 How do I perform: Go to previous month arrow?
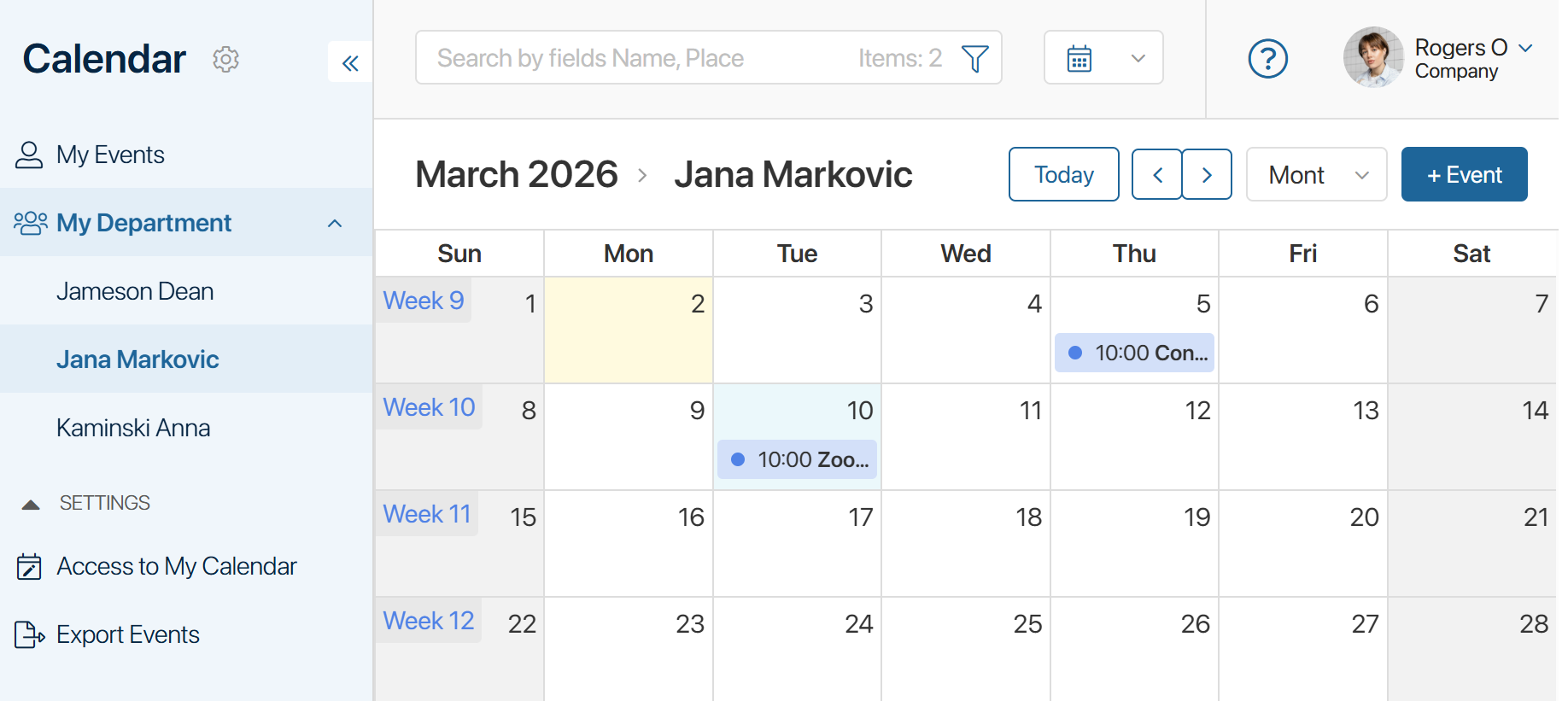[1157, 175]
